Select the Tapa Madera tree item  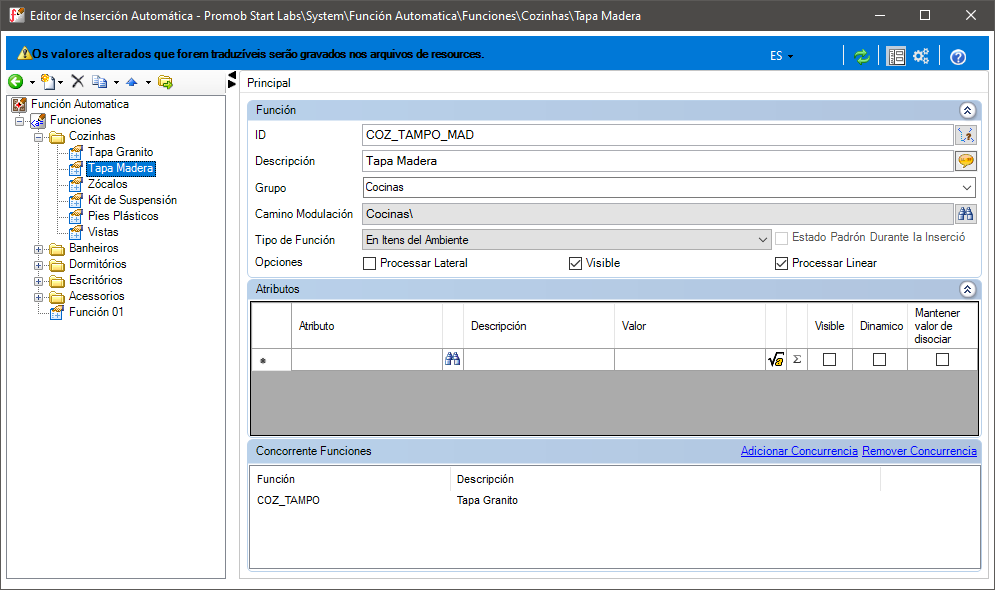point(120,168)
